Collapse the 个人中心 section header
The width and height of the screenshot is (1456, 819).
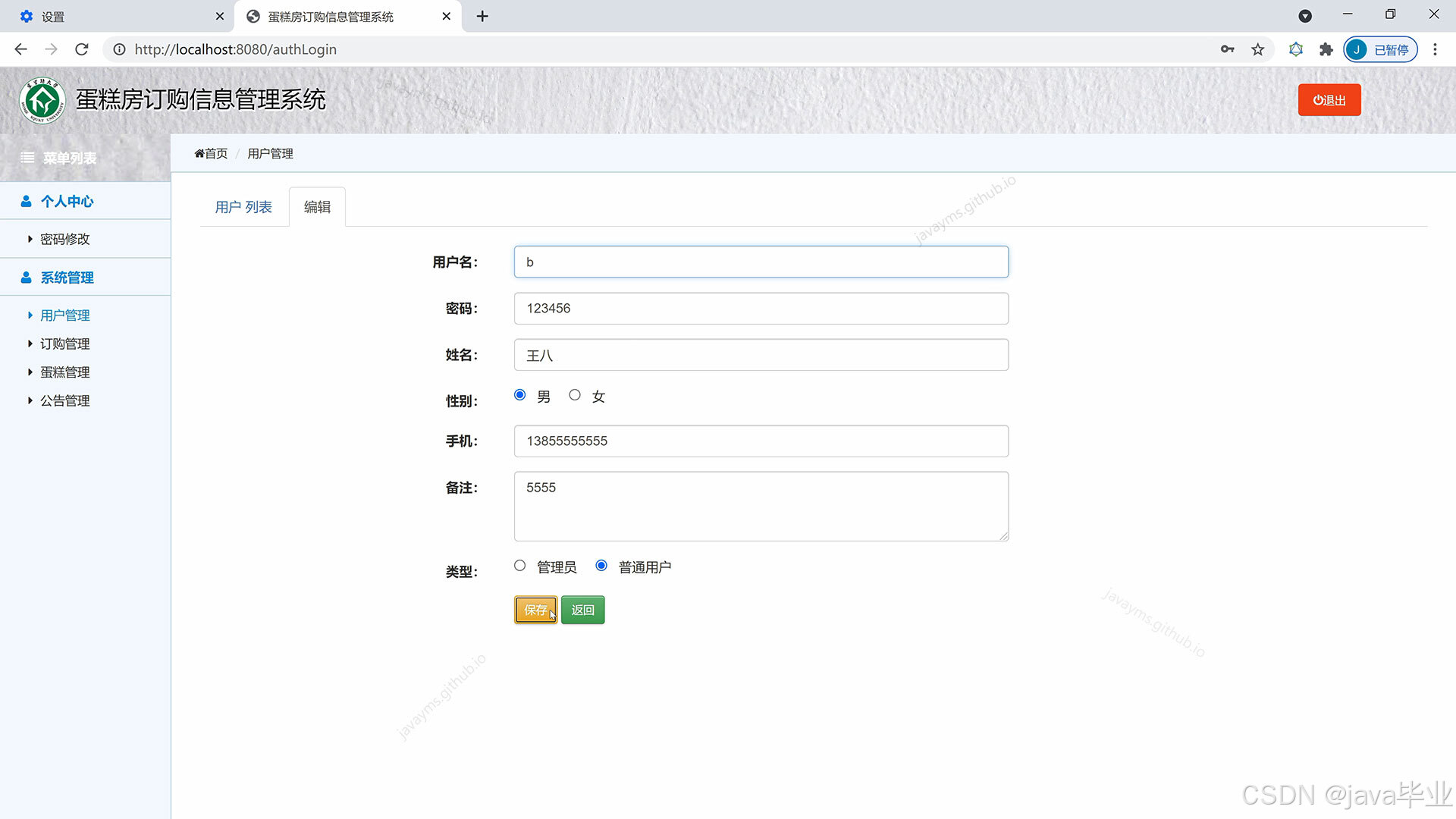85,201
